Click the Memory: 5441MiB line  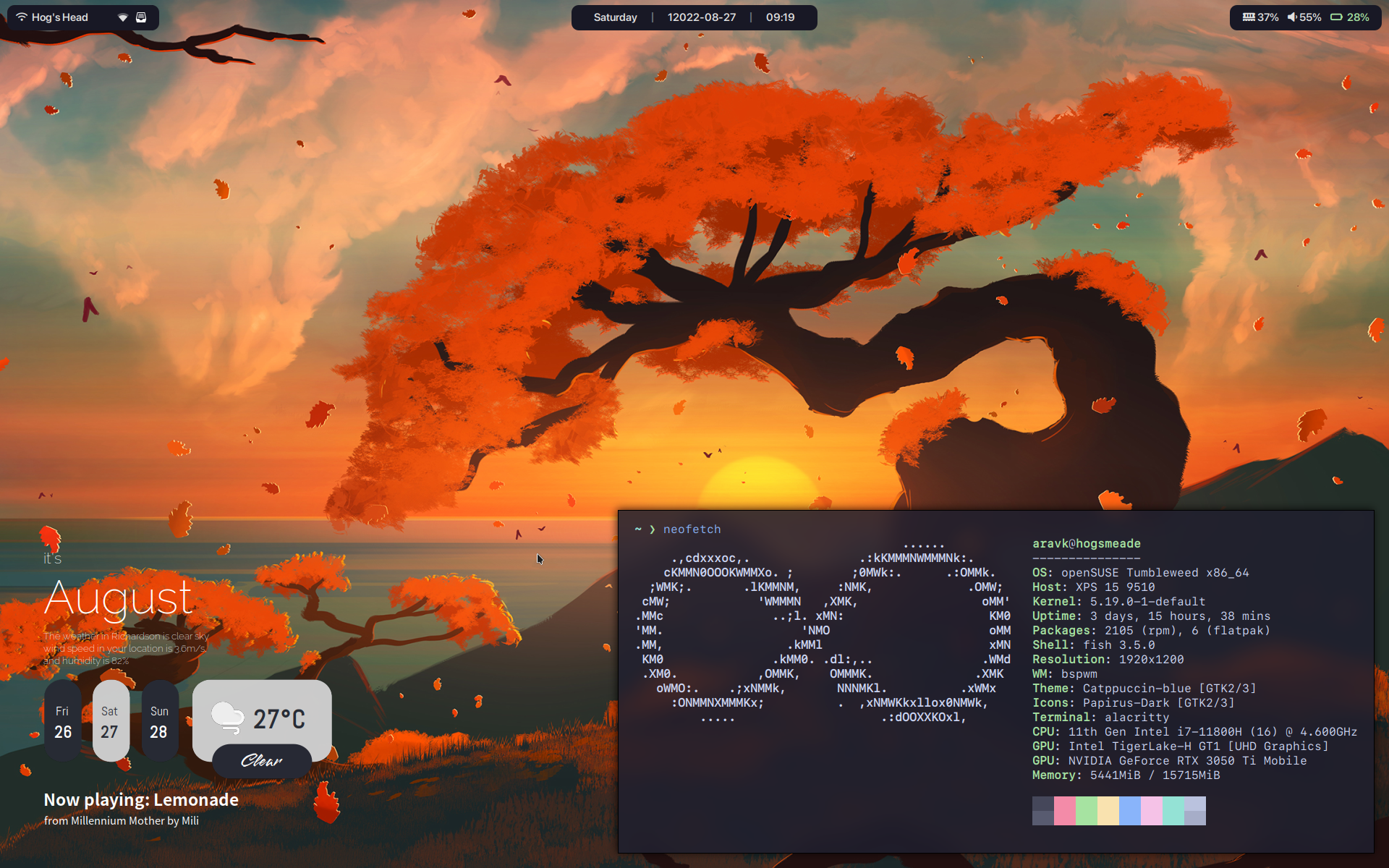tap(1126, 775)
